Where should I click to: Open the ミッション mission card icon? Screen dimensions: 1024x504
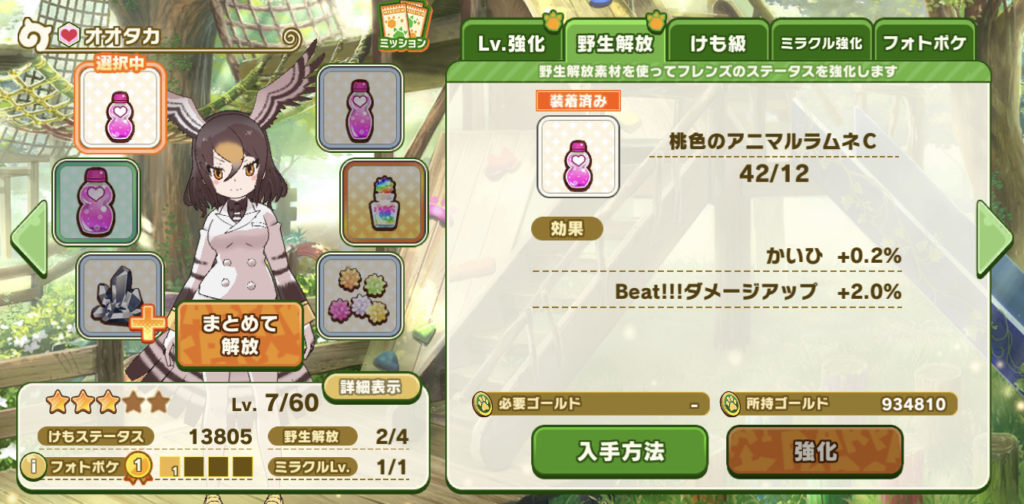pyautogui.click(x=404, y=27)
